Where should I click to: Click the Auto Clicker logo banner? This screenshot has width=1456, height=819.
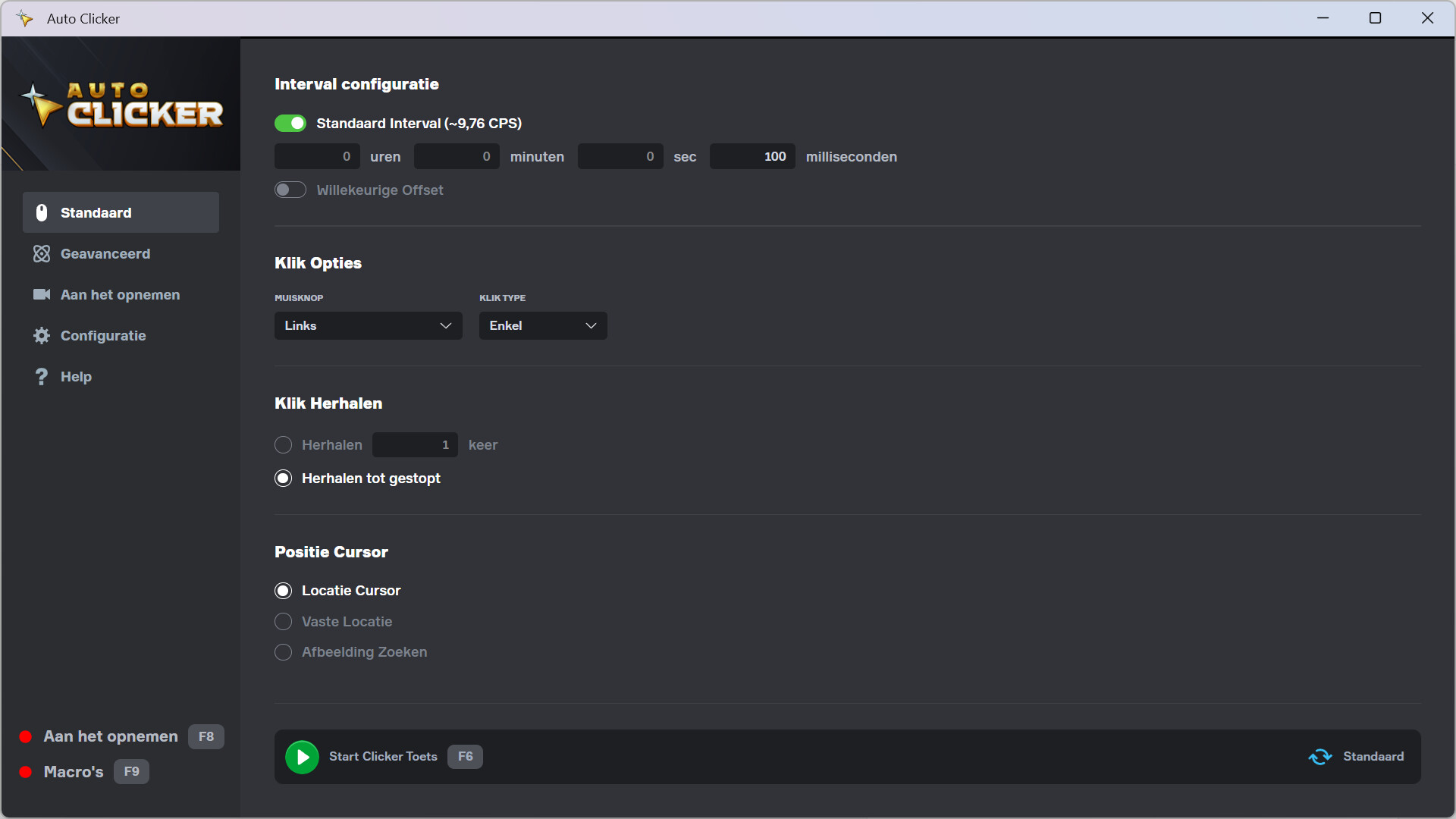tap(121, 105)
